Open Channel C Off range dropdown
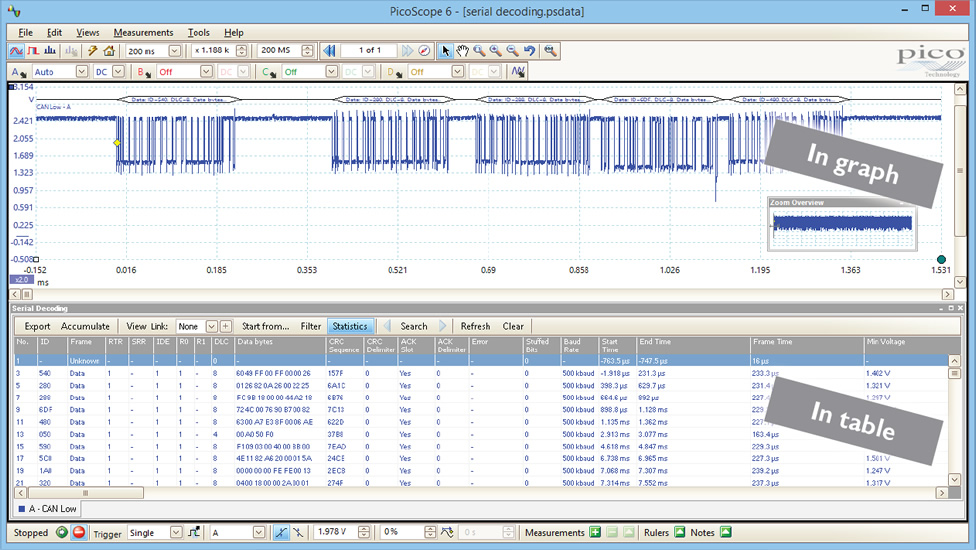The height and width of the screenshot is (550, 976). 332,72
